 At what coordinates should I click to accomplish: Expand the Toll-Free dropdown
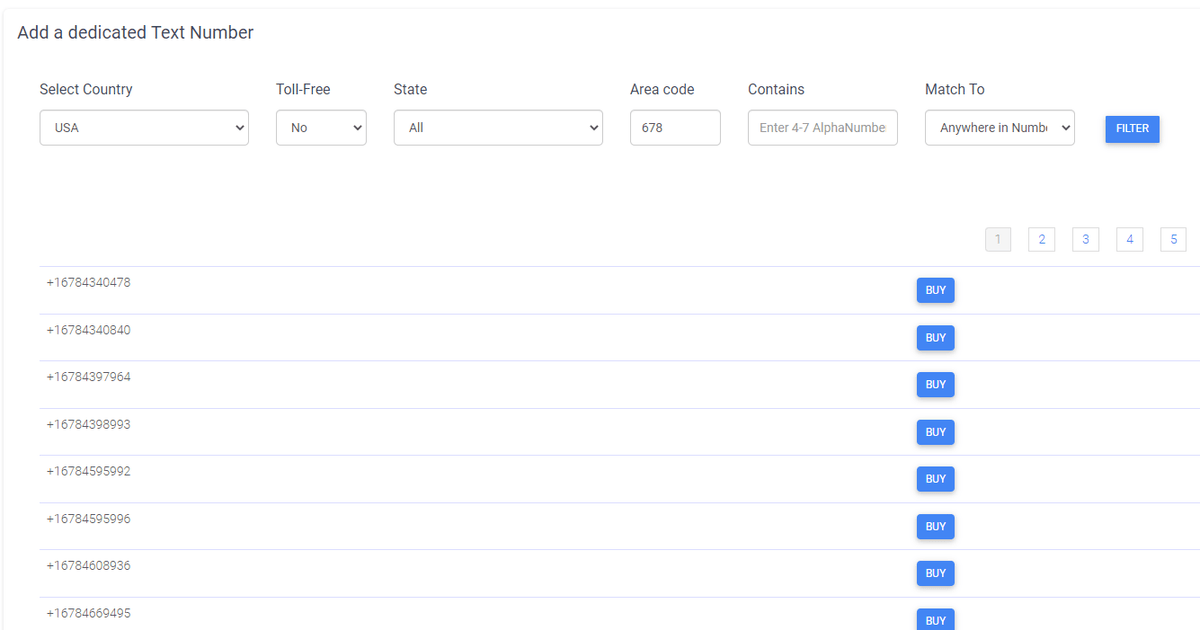[321, 128]
